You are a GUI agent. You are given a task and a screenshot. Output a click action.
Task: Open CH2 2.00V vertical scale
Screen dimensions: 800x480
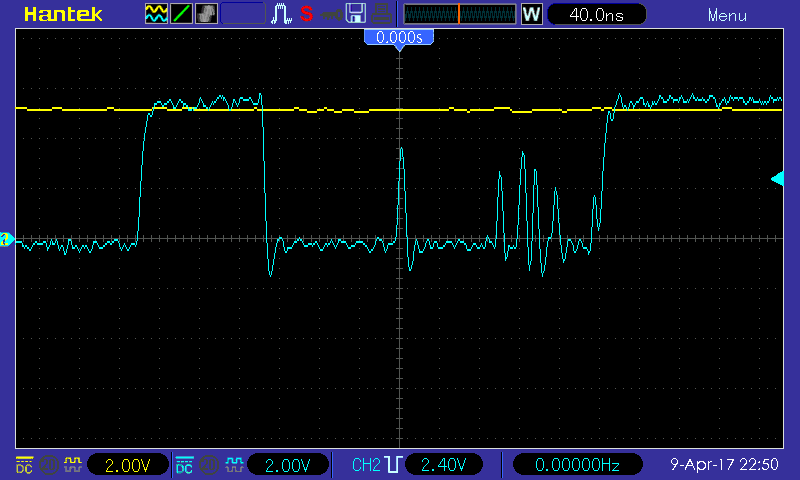pos(289,465)
